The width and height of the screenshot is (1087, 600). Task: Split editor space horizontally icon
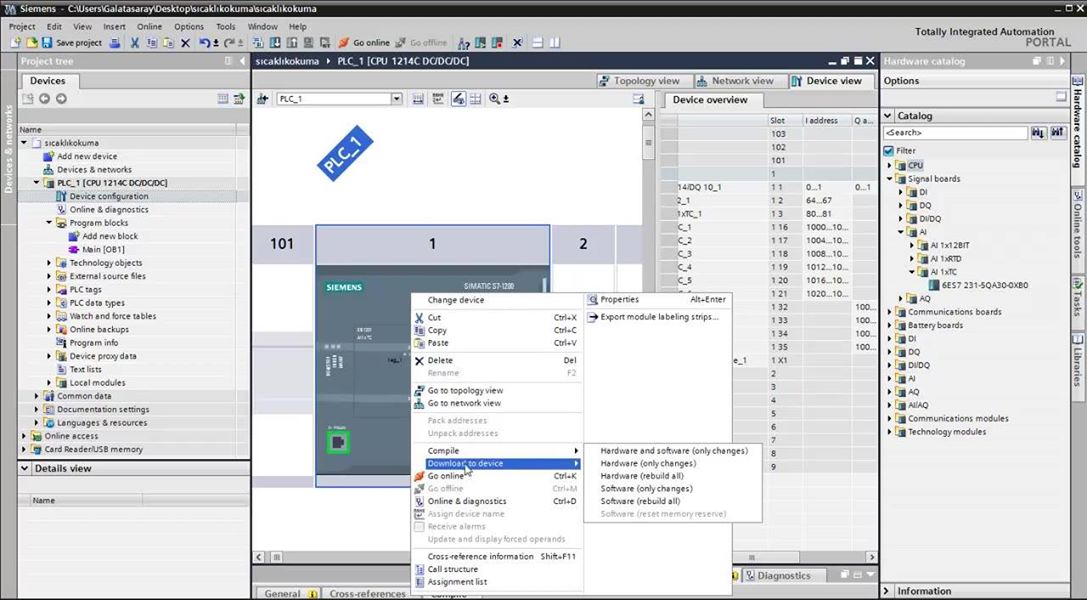click(x=537, y=43)
